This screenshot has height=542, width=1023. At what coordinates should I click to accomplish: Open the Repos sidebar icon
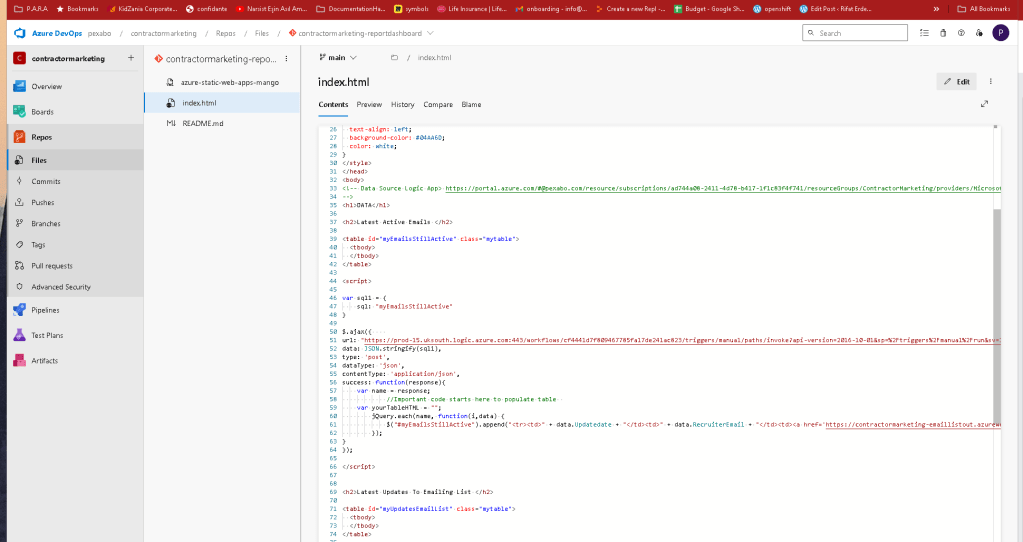click(x=20, y=137)
